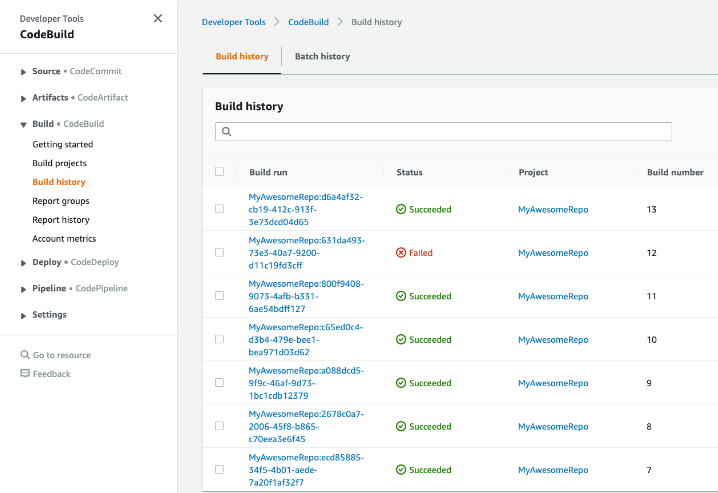Click the Succeeded check icon for build 9
The width and height of the screenshot is (718, 493).
click(401, 383)
